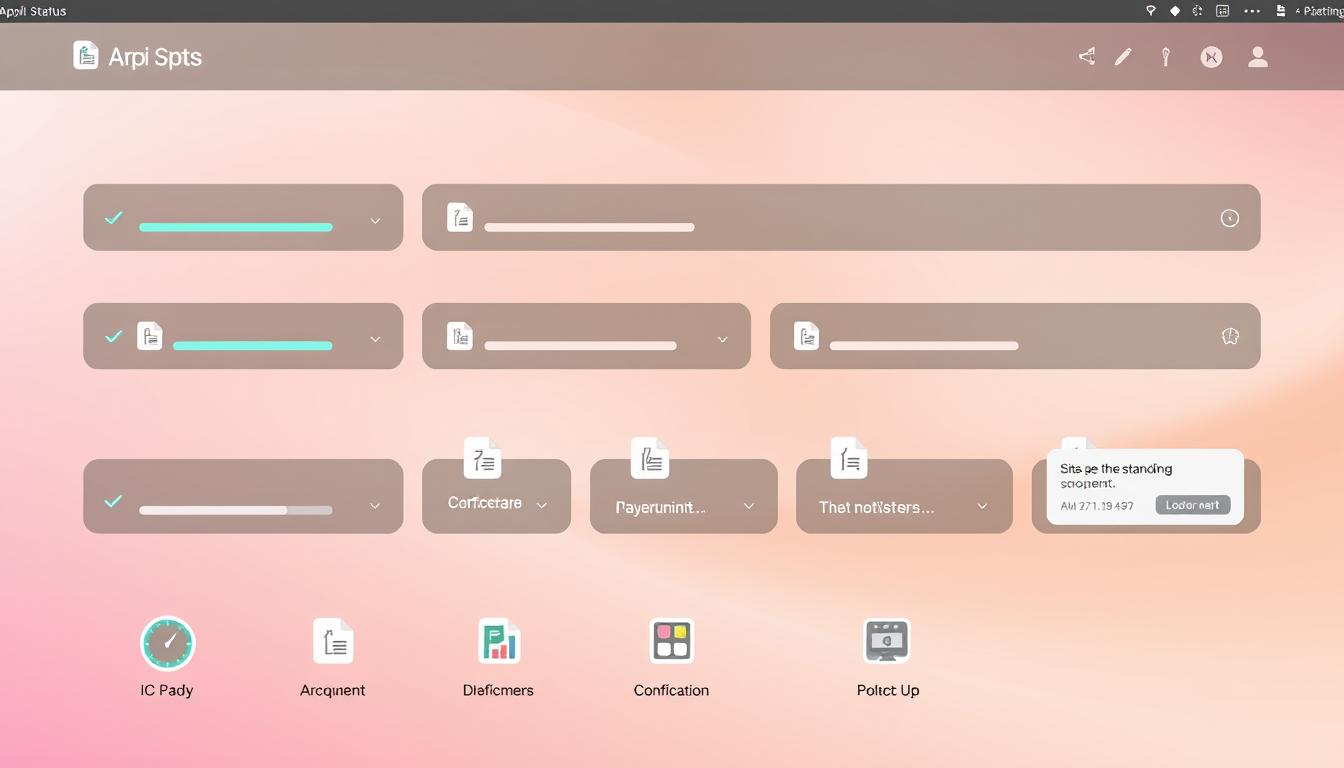Image resolution: width=1344 pixels, height=768 pixels.
Task: Toggle the checkmark on the first row card
Action: click(x=114, y=218)
